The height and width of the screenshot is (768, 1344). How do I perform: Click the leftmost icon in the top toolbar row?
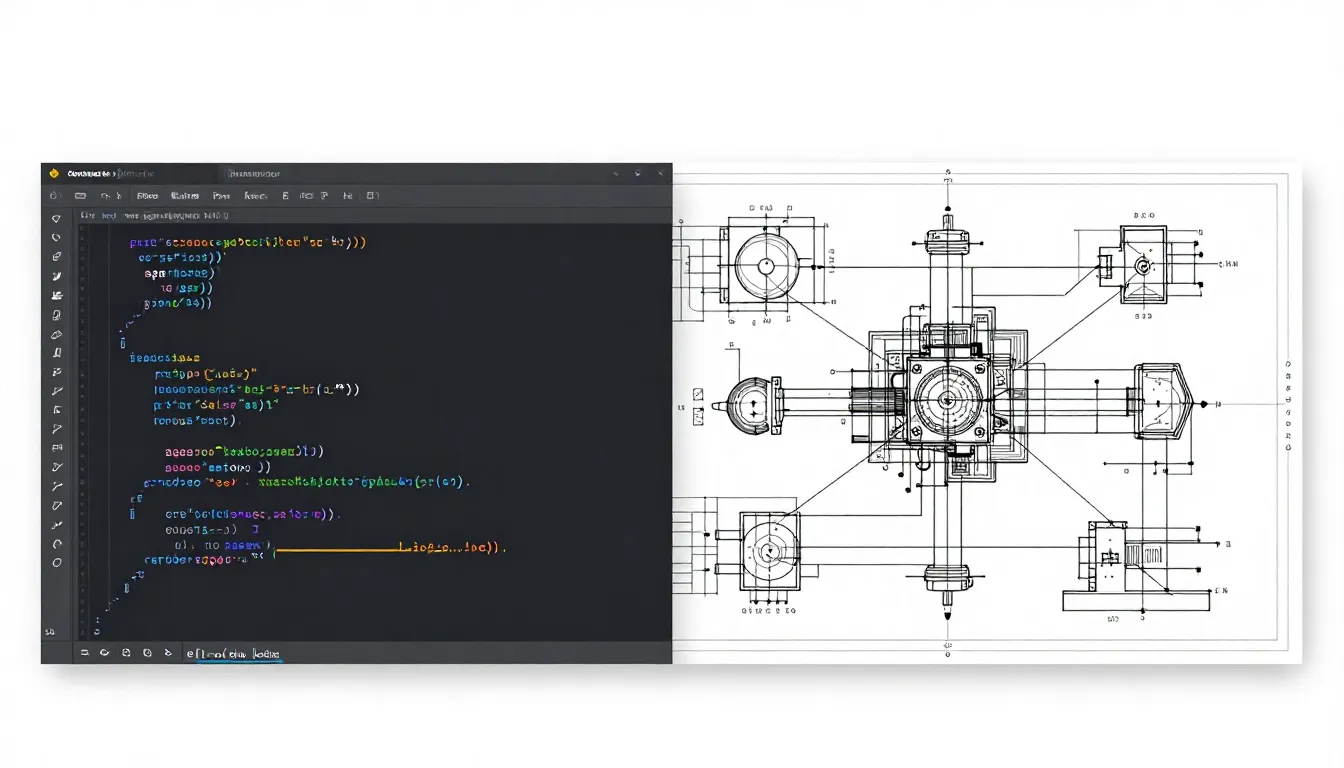52,196
